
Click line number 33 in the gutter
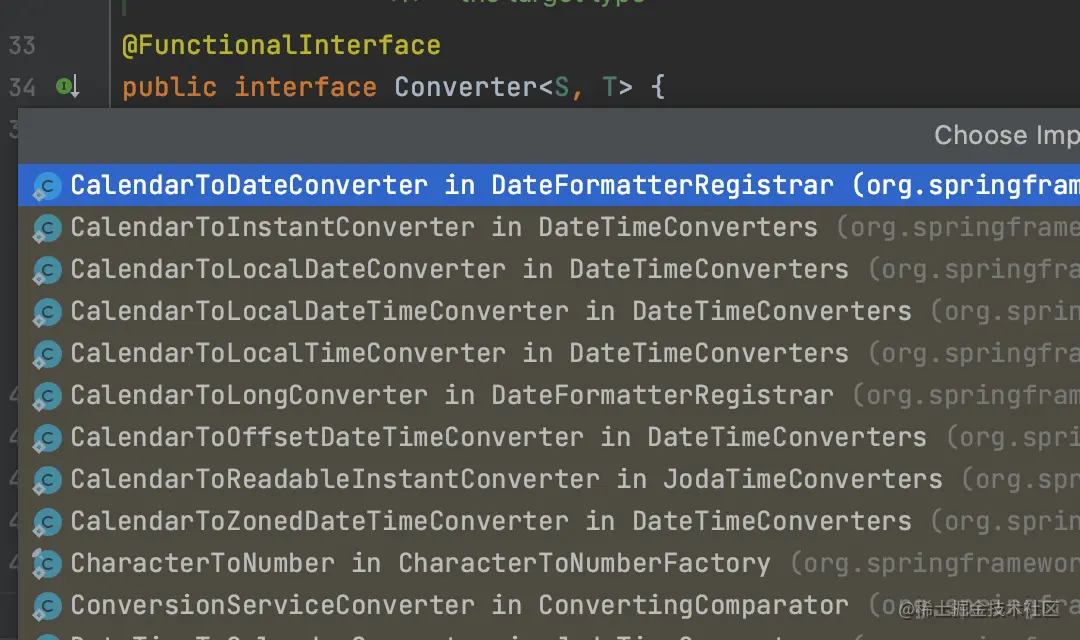pos(22,45)
